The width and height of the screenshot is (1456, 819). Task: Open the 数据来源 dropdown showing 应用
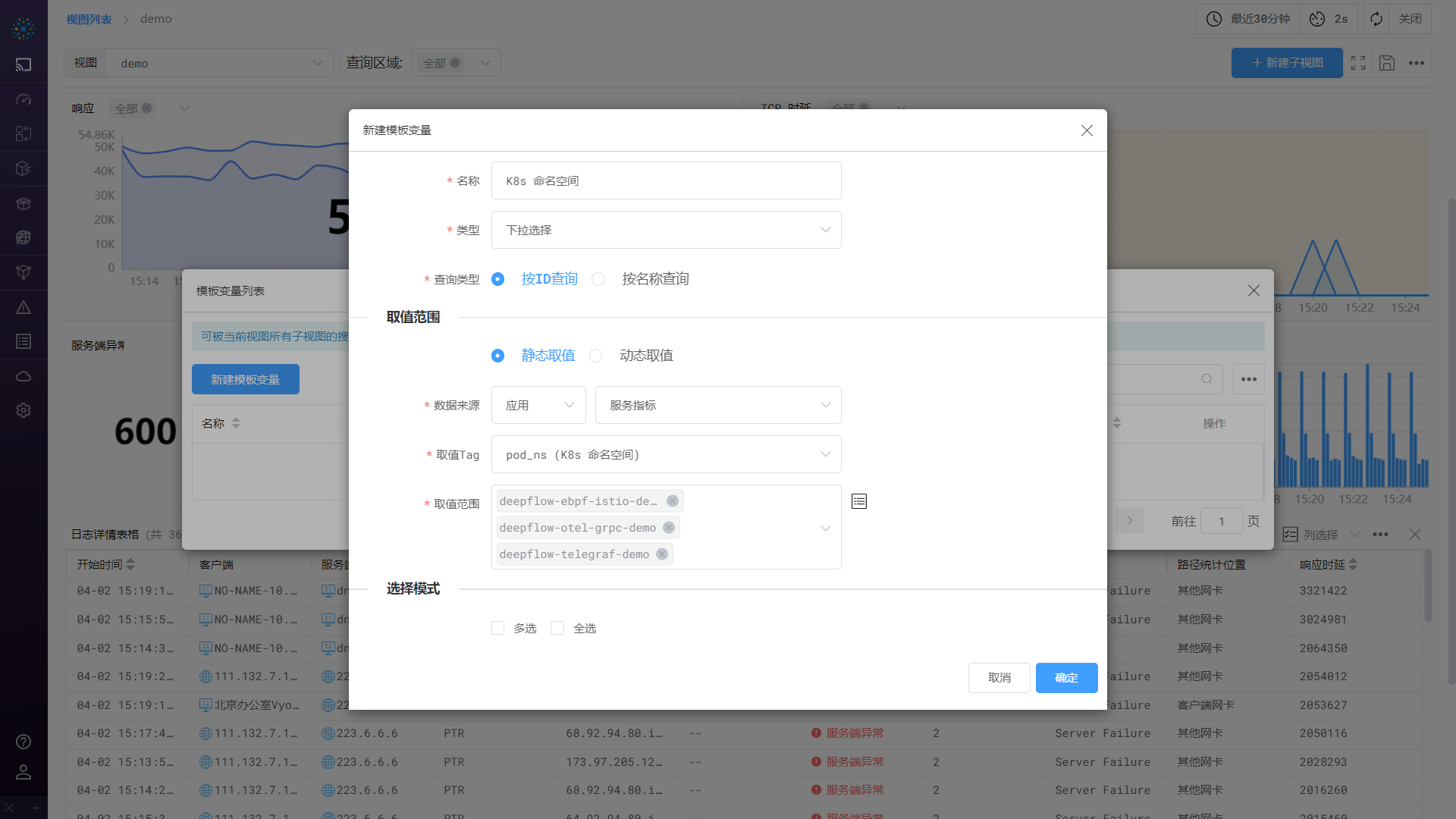pyautogui.click(x=538, y=405)
